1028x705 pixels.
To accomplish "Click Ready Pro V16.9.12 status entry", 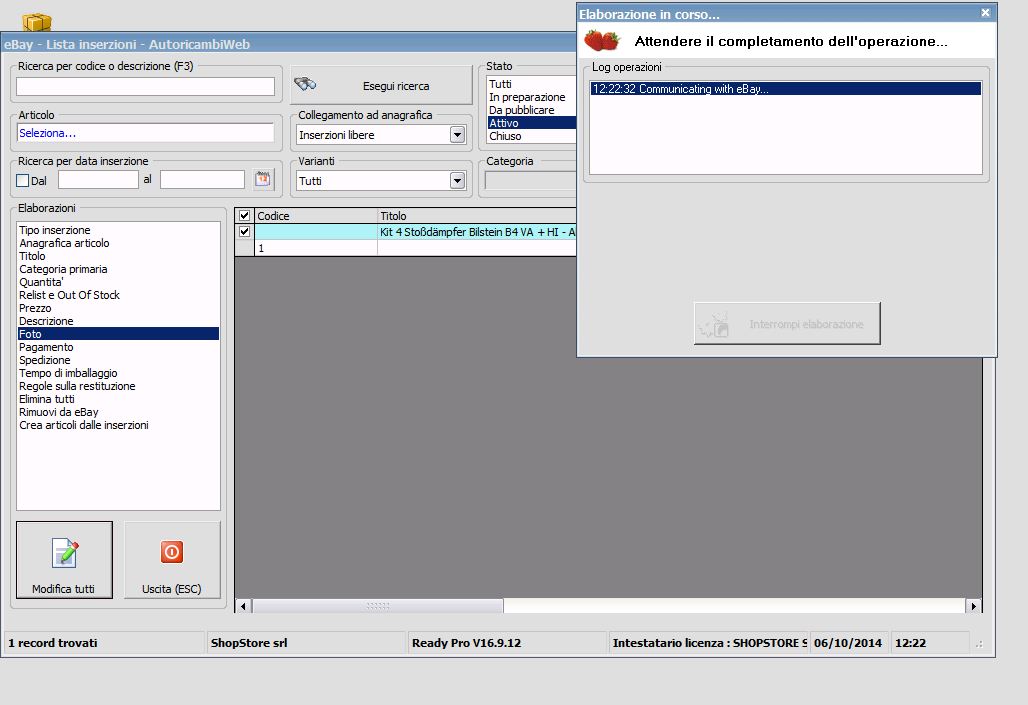I will [x=466, y=643].
